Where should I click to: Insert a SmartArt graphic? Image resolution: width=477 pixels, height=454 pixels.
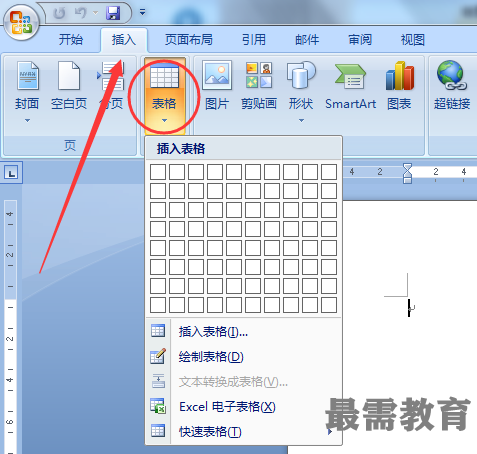(351, 87)
